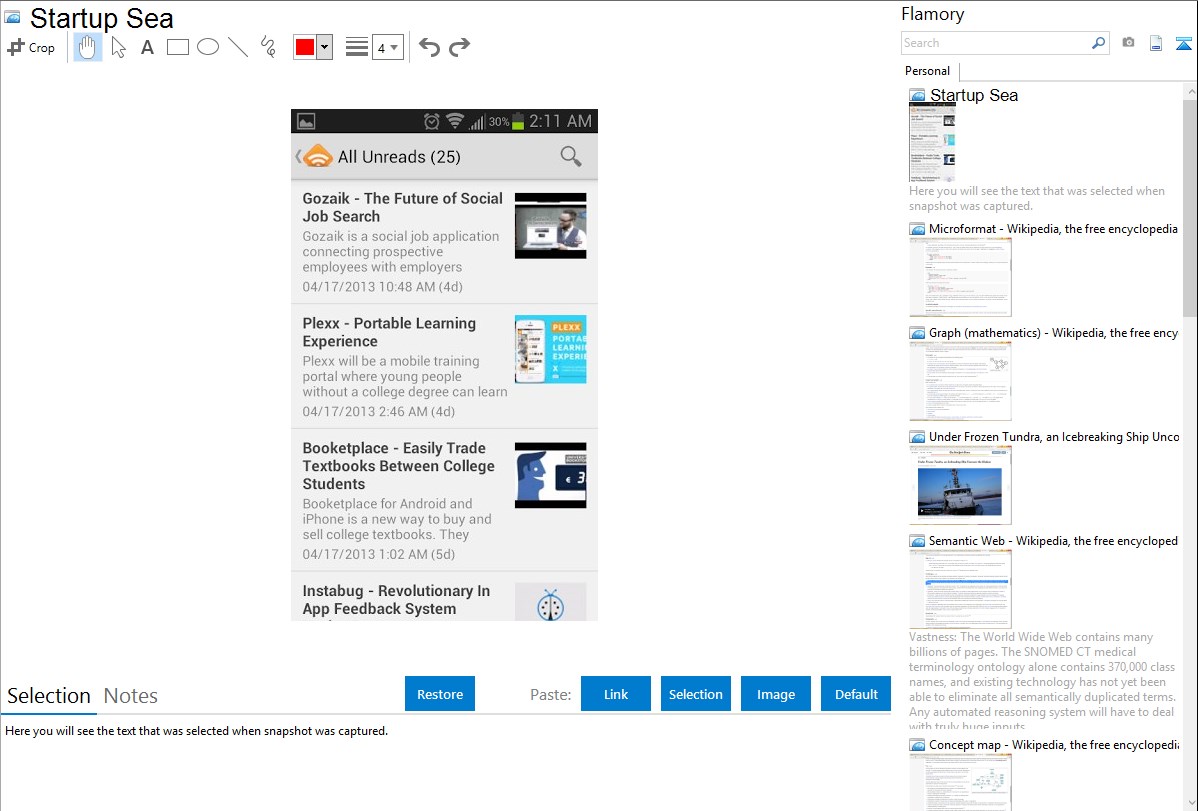Image resolution: width=1198 pixels, height=811 pixels.
Task: Click the Booketplace article thumbnail
Action: [x=550, y=475]
